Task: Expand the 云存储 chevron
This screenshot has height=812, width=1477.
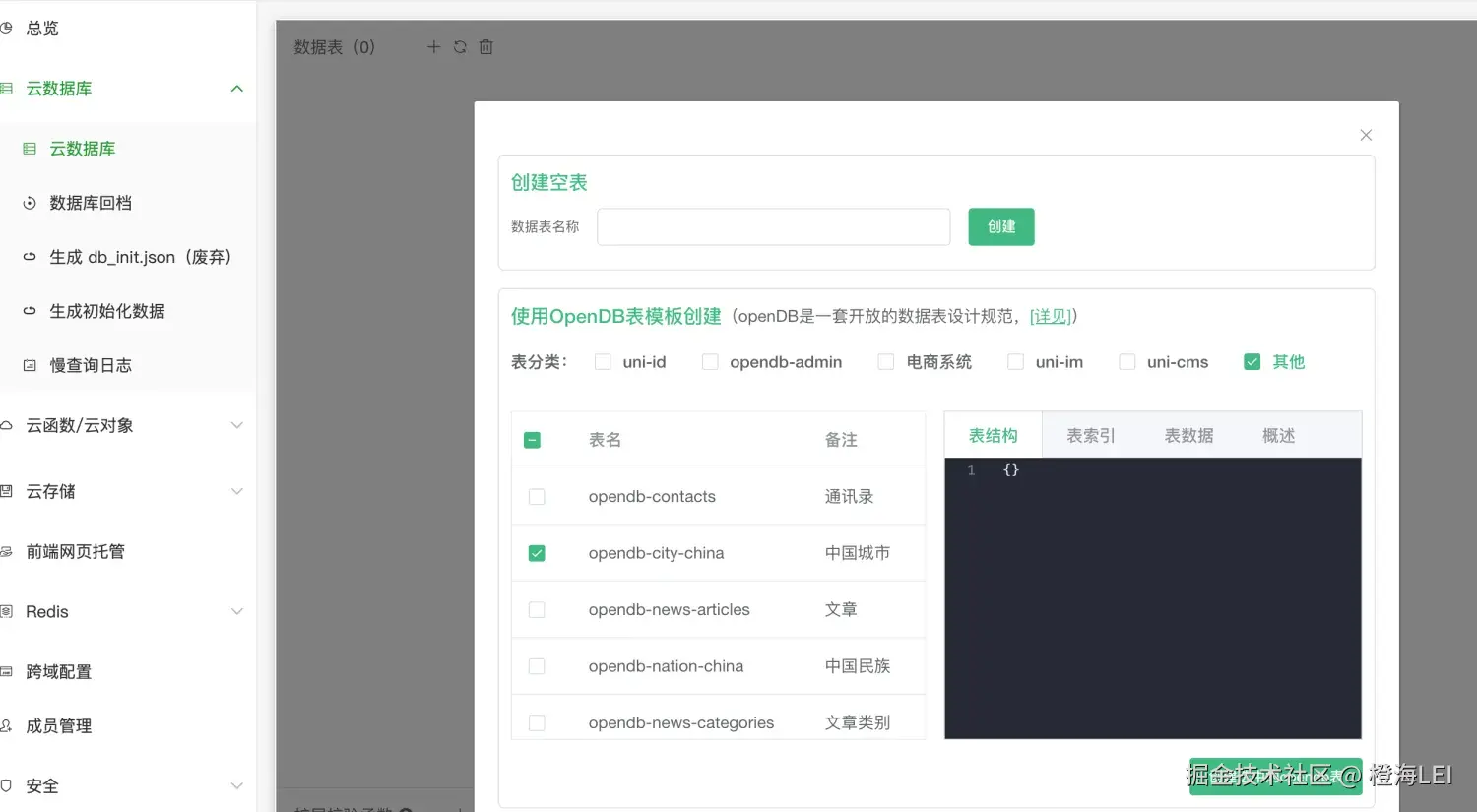Action: (x=236, y=491)
